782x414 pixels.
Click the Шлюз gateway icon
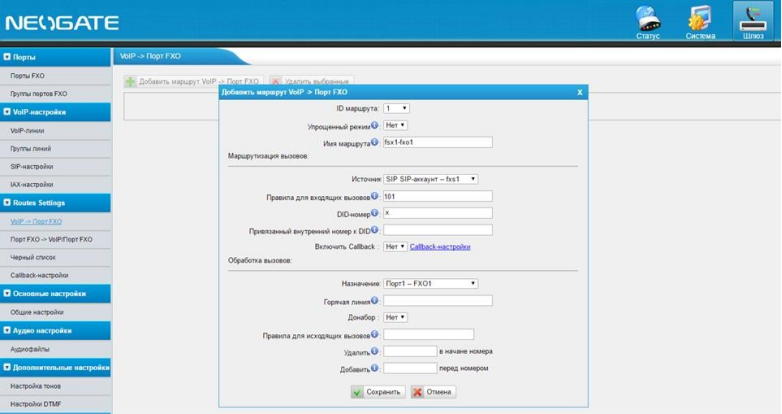coord(753,22)
